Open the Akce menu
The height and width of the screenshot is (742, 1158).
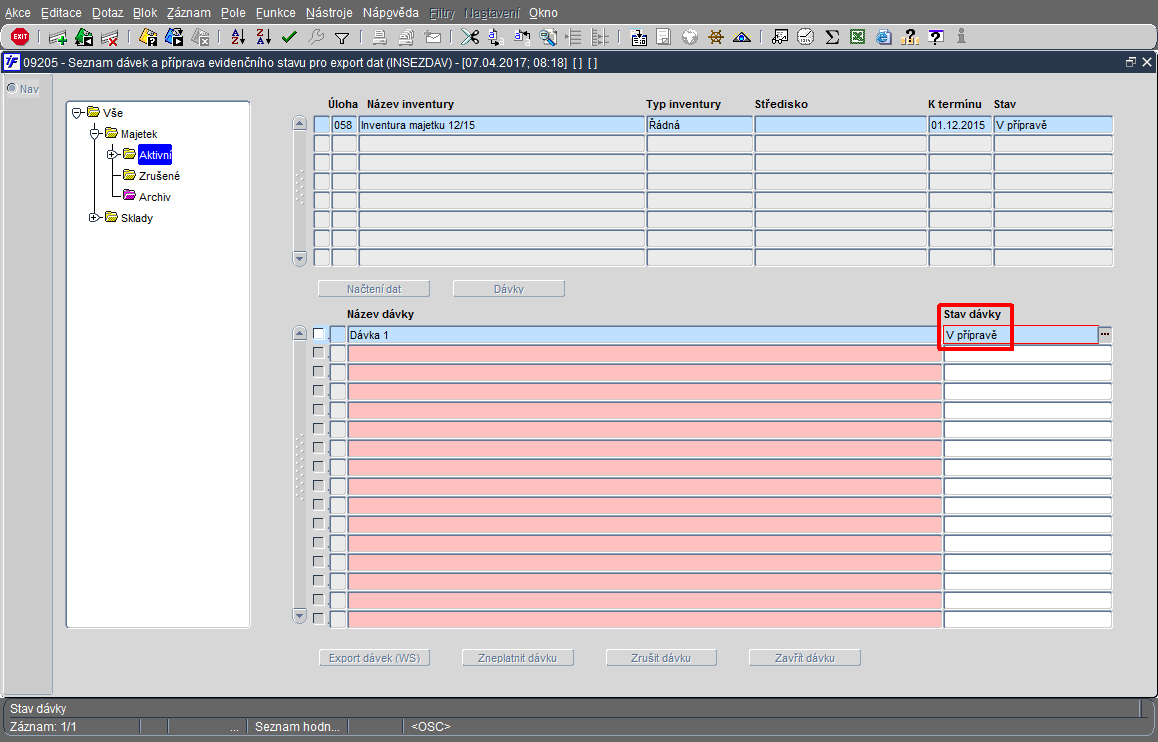tap(18, 13)
